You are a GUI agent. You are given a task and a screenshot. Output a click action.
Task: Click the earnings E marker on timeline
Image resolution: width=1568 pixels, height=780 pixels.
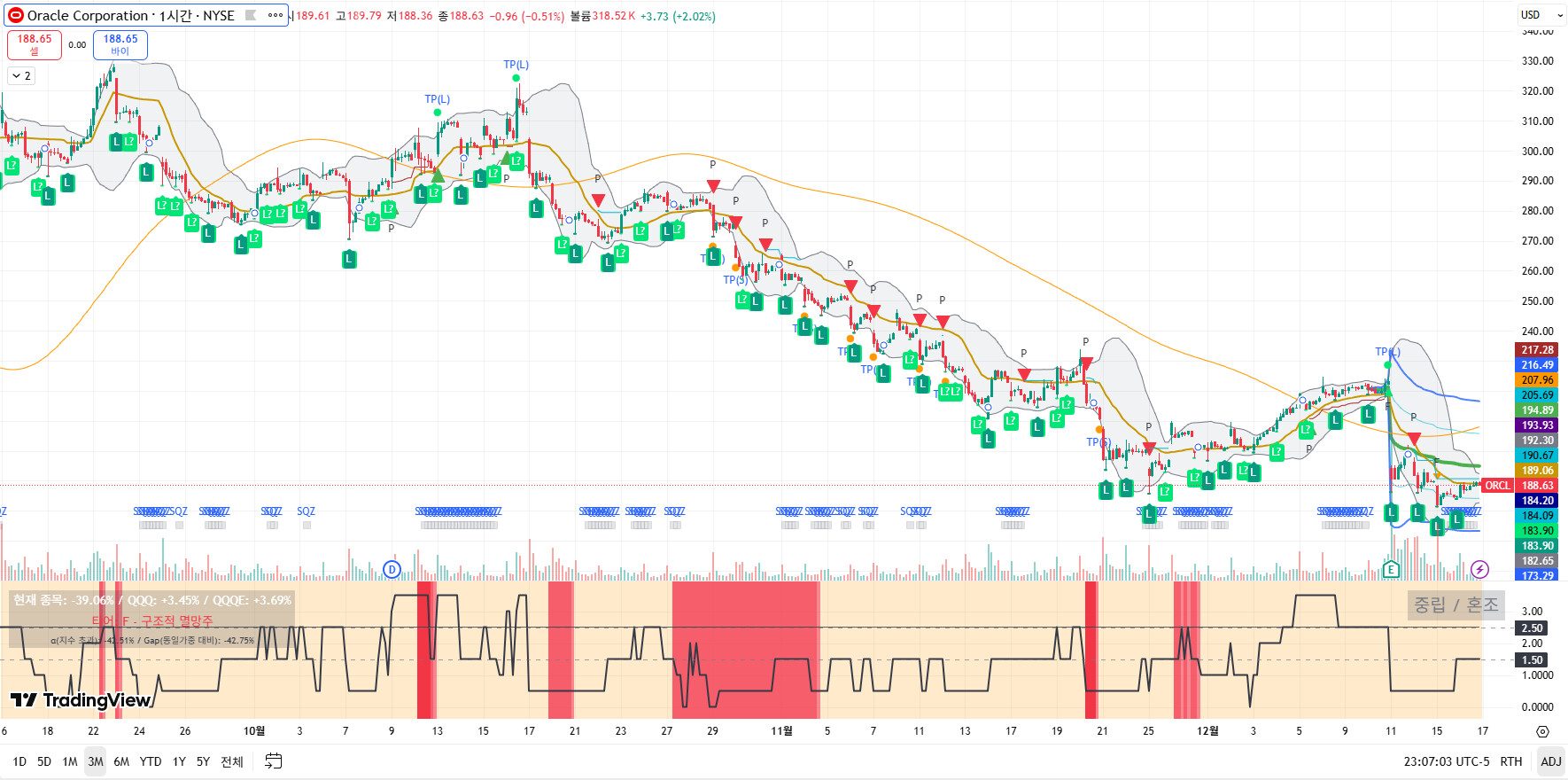[x=1391, y=570]
